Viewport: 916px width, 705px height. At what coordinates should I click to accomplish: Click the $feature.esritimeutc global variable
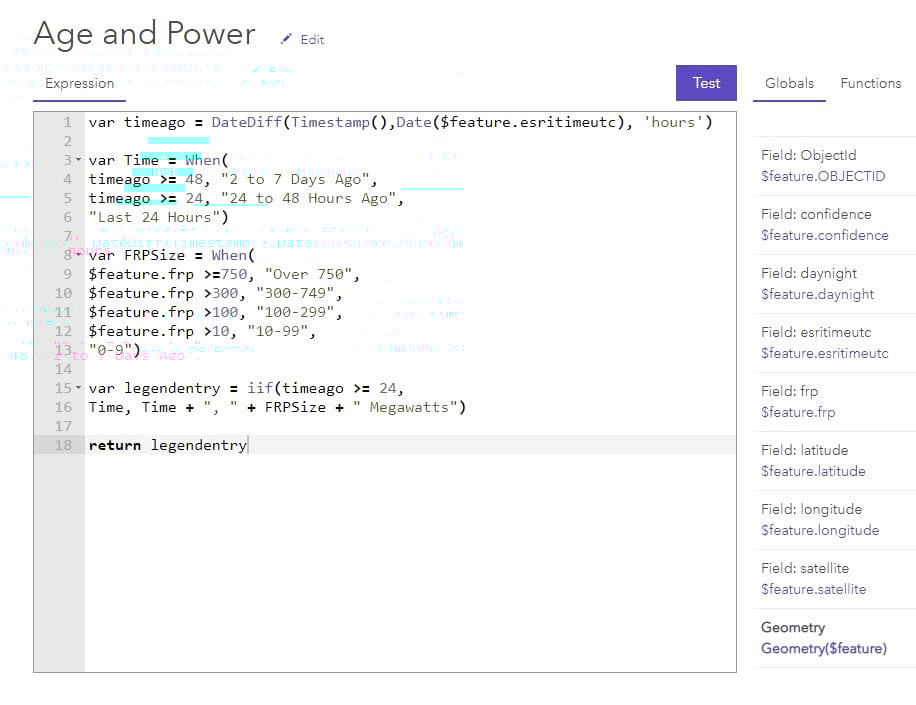(x=824, y=354)
